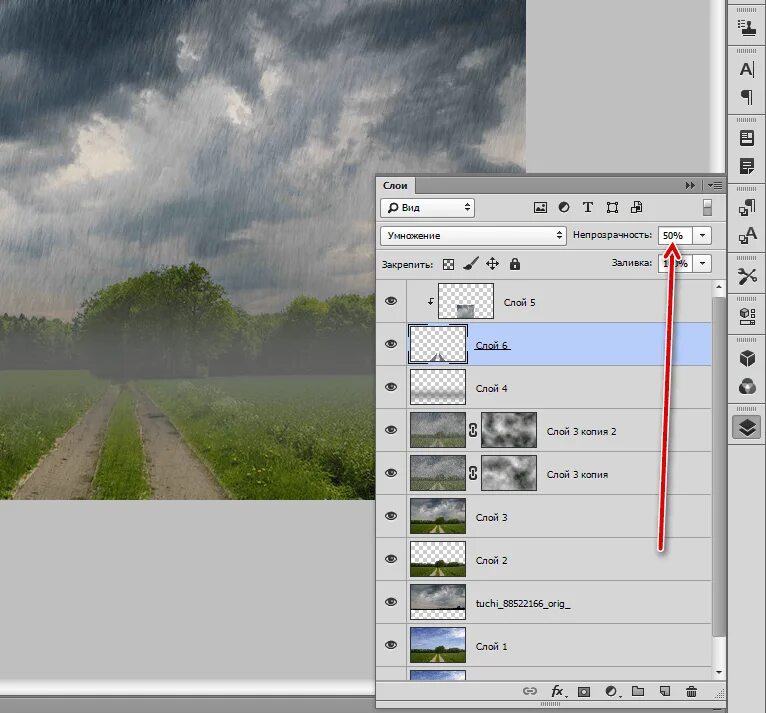Click mask link icon on Слой 3 копия 2
Viewport: 766px width, 713px height.
(x=473, y=430)
